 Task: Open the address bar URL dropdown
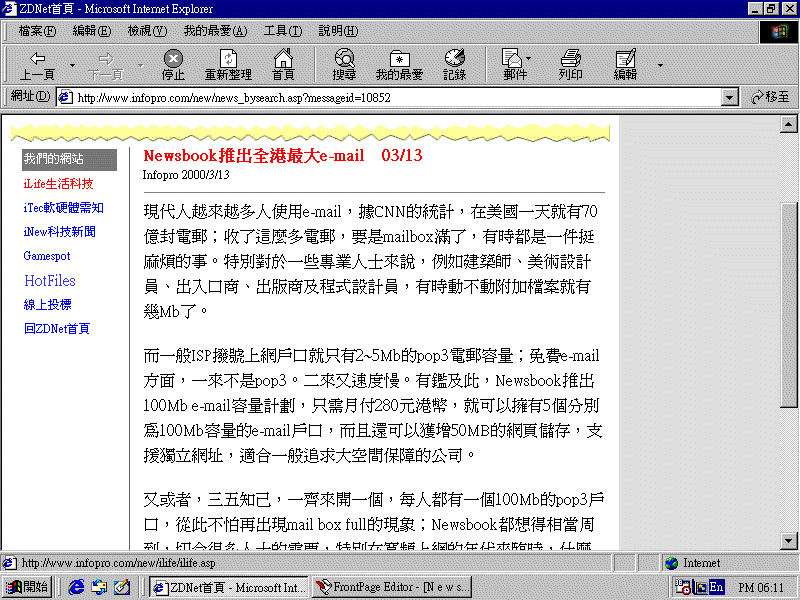pos(730,97)
